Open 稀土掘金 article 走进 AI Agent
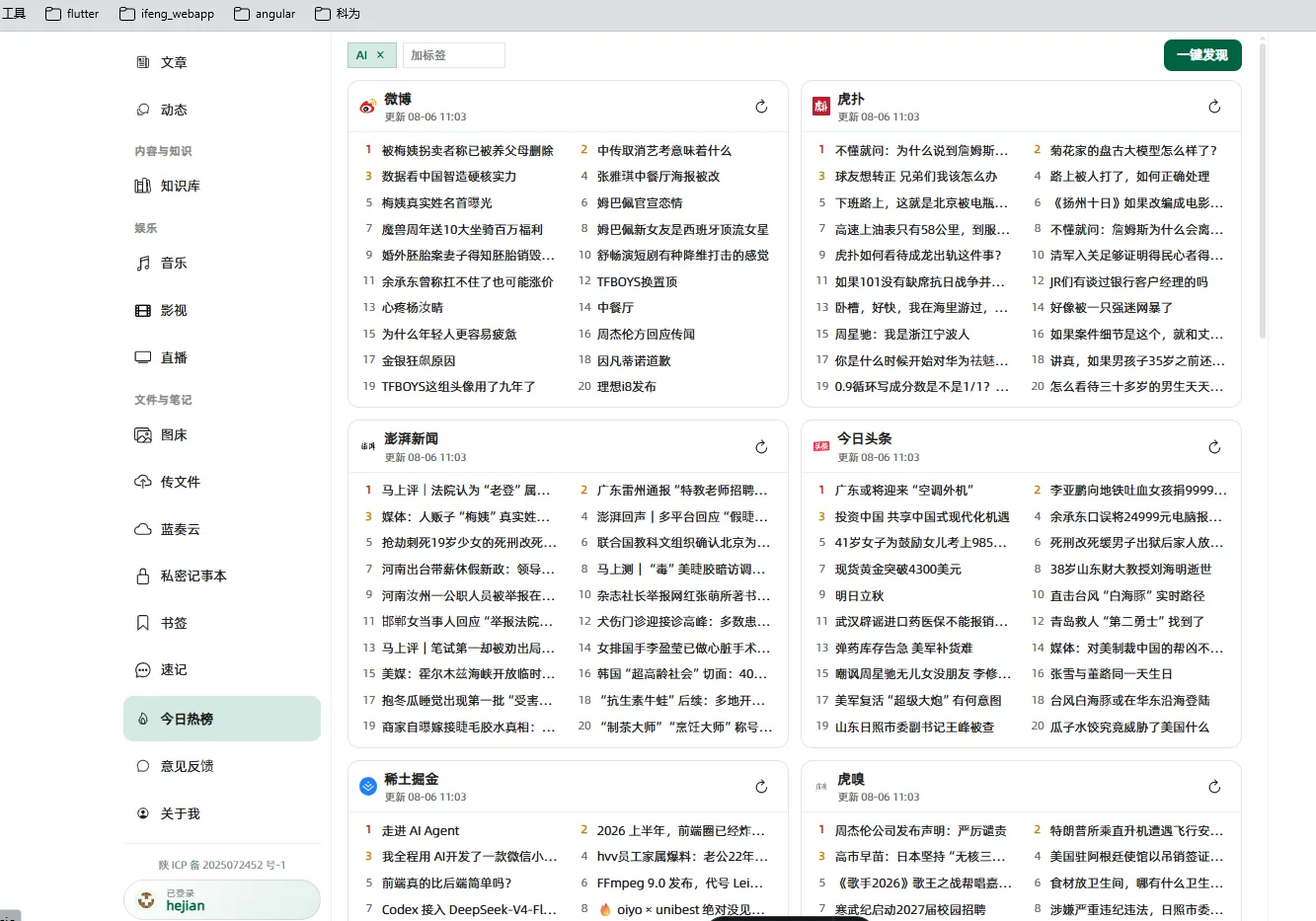This screenshot has width=1316, height=921. pos(421,830)
